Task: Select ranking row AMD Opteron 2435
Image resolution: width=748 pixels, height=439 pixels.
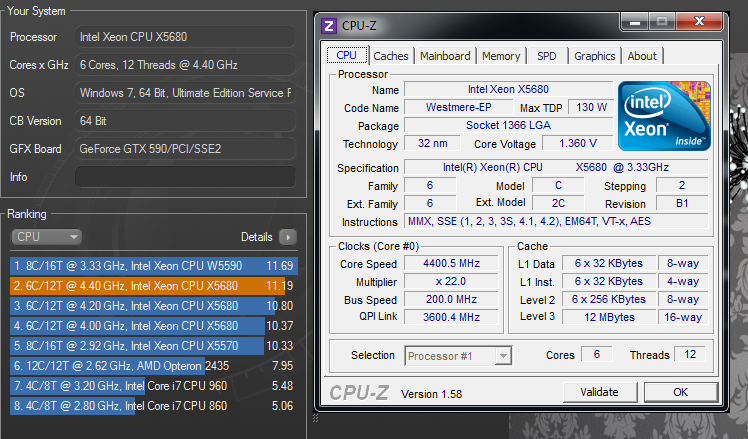Action: (x=154, y=366)
